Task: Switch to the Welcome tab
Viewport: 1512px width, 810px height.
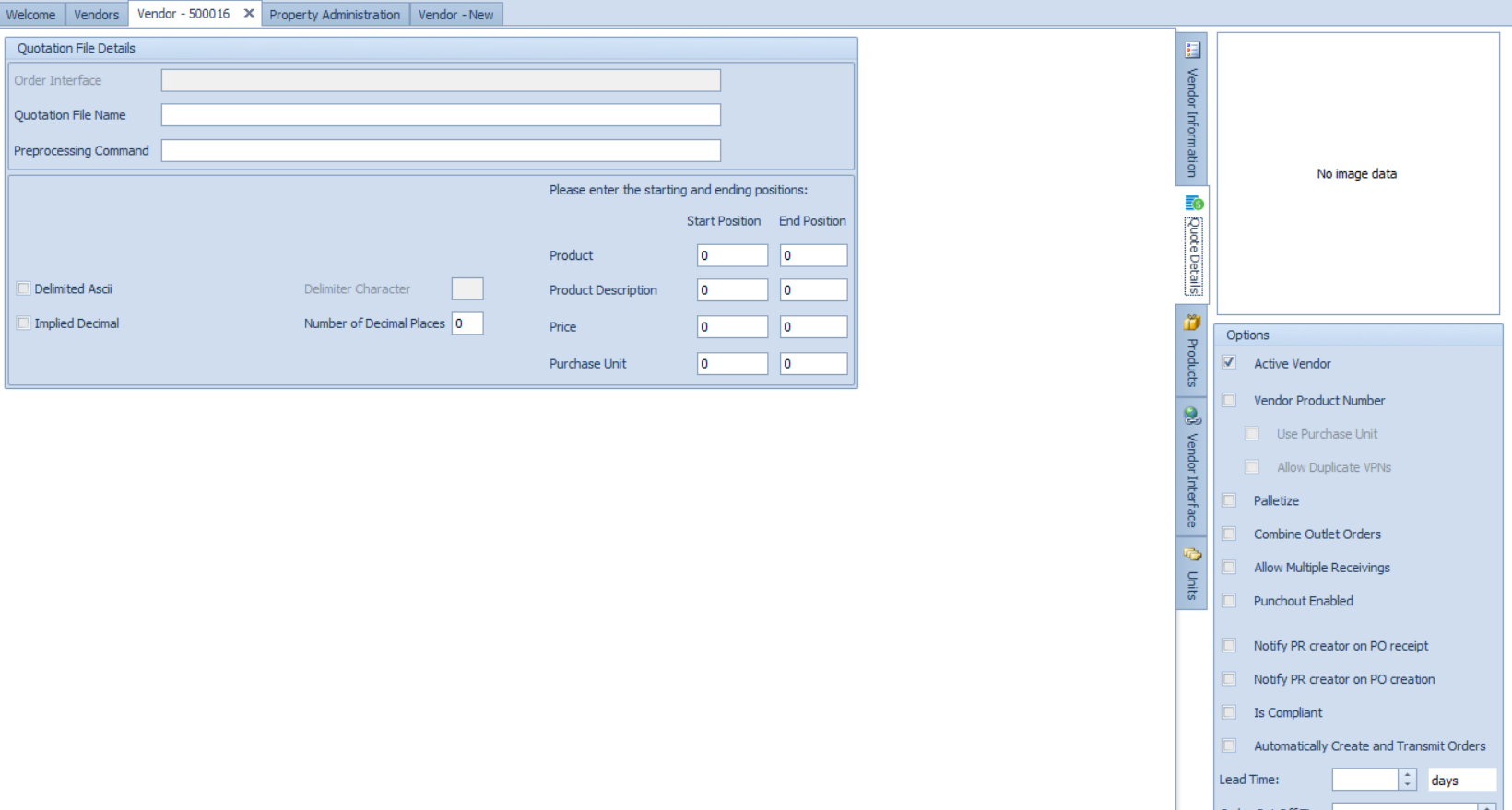Action: (x=31, y=15)
